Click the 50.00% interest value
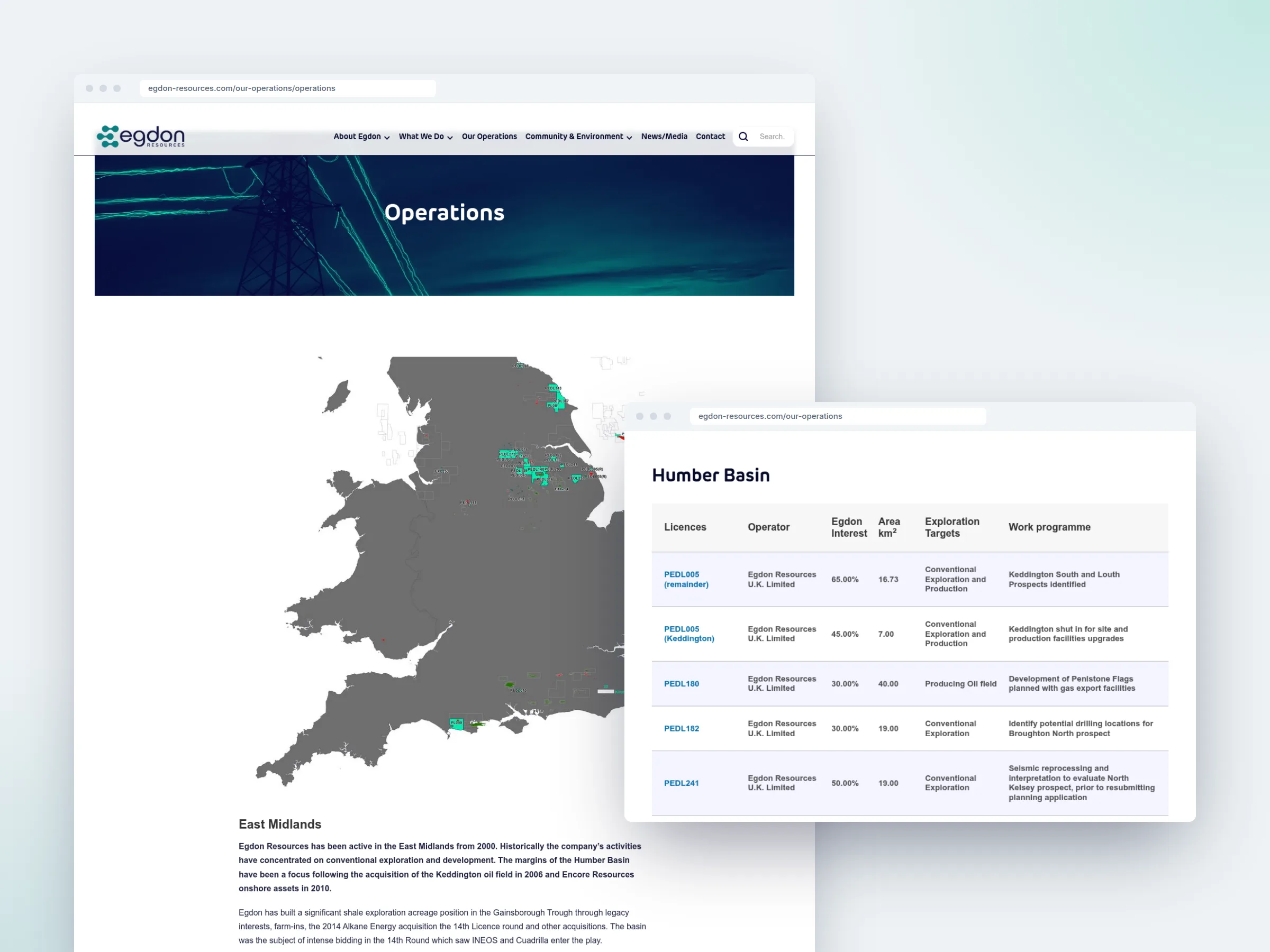Screen dimensions: 1270x952 click(x=845, y=783)
